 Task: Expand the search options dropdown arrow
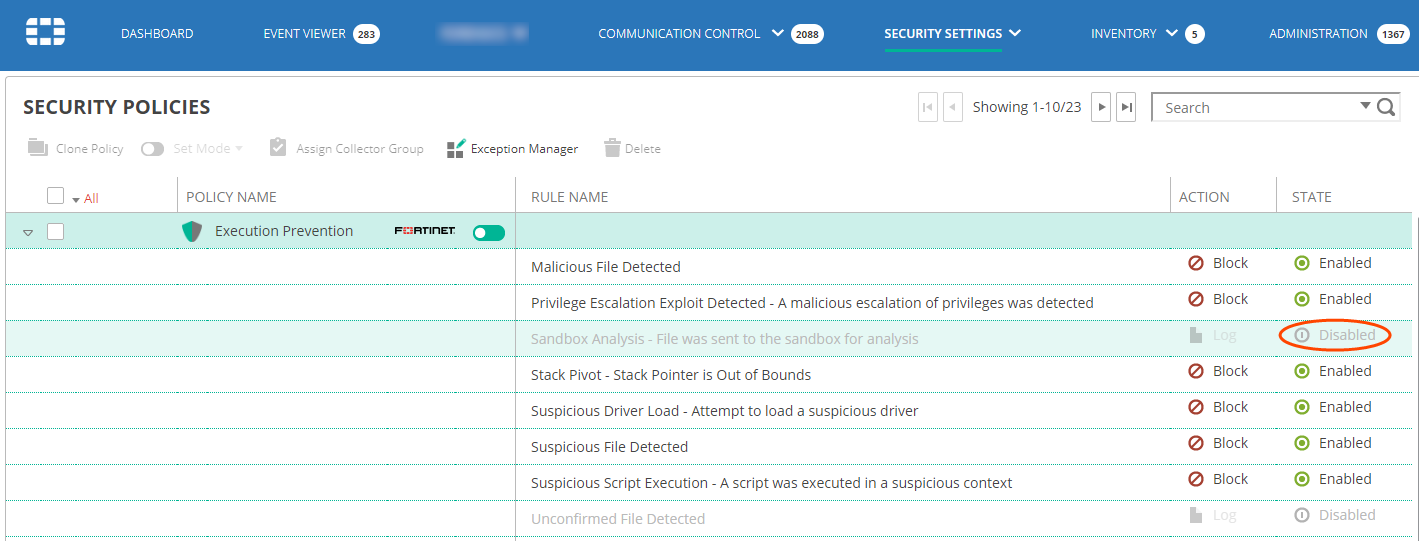[1365, 106]
